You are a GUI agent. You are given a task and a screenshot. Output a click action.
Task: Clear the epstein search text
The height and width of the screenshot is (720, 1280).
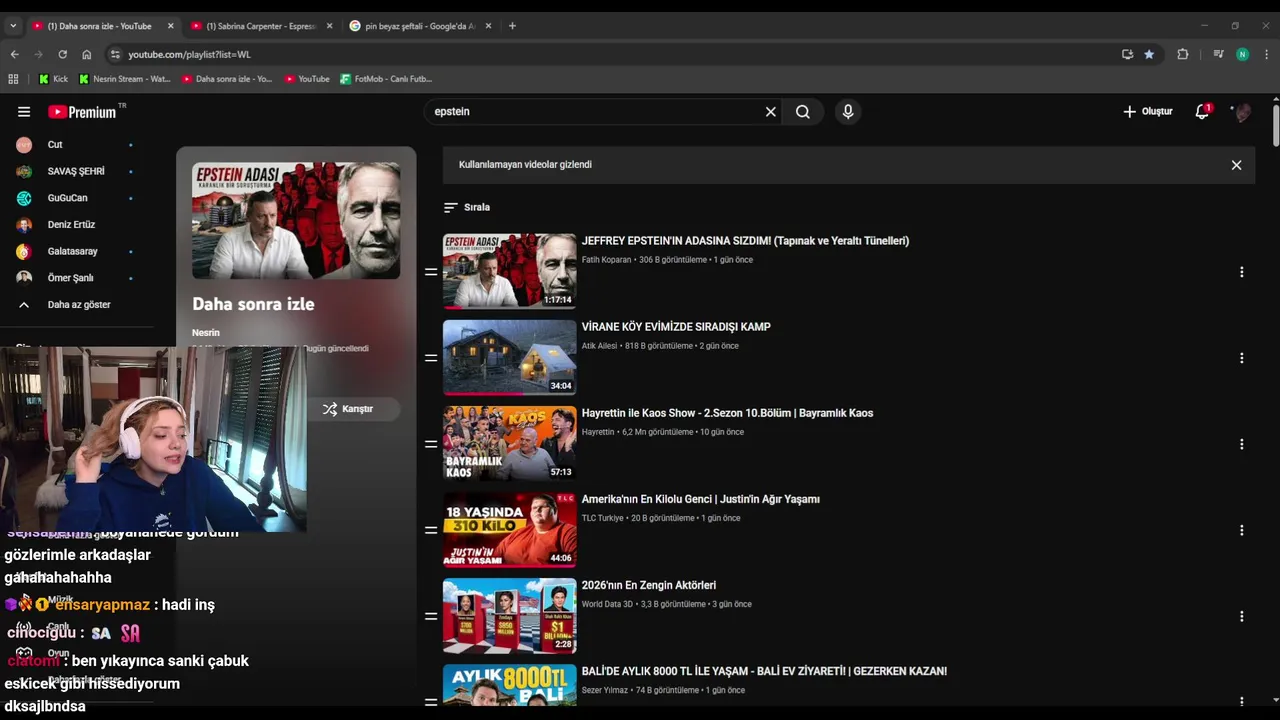coord(771,112)
